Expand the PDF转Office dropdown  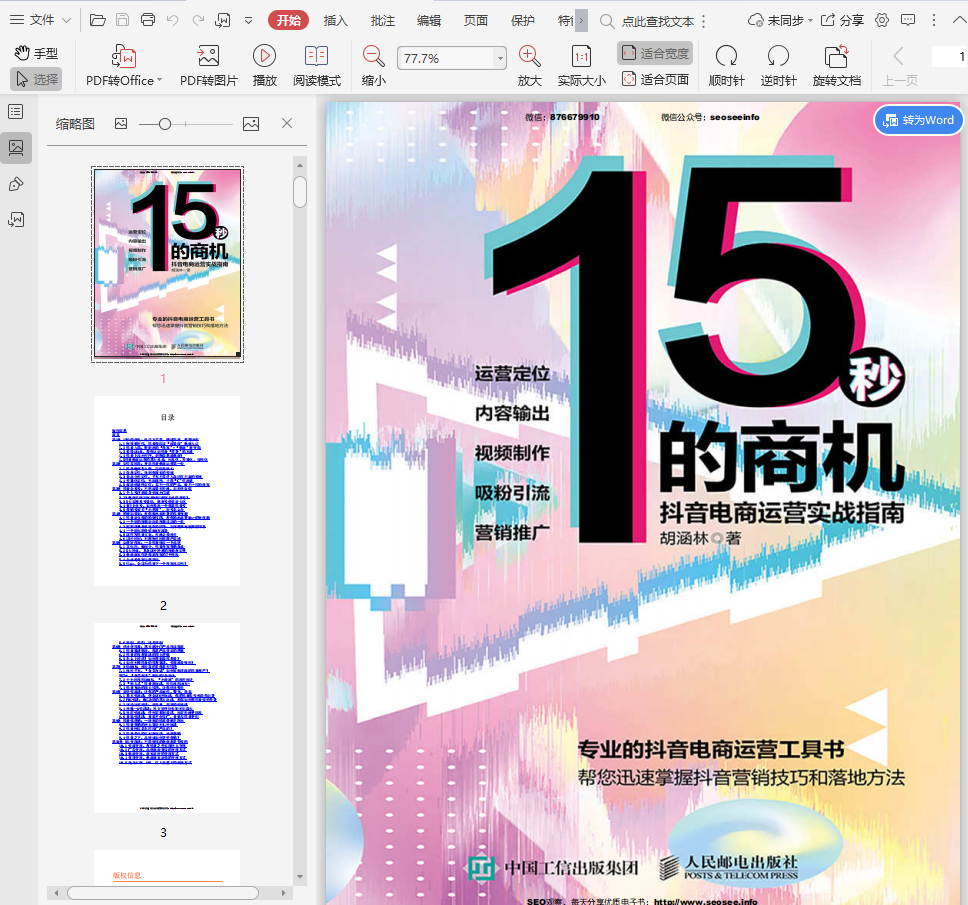coord(159,81)
